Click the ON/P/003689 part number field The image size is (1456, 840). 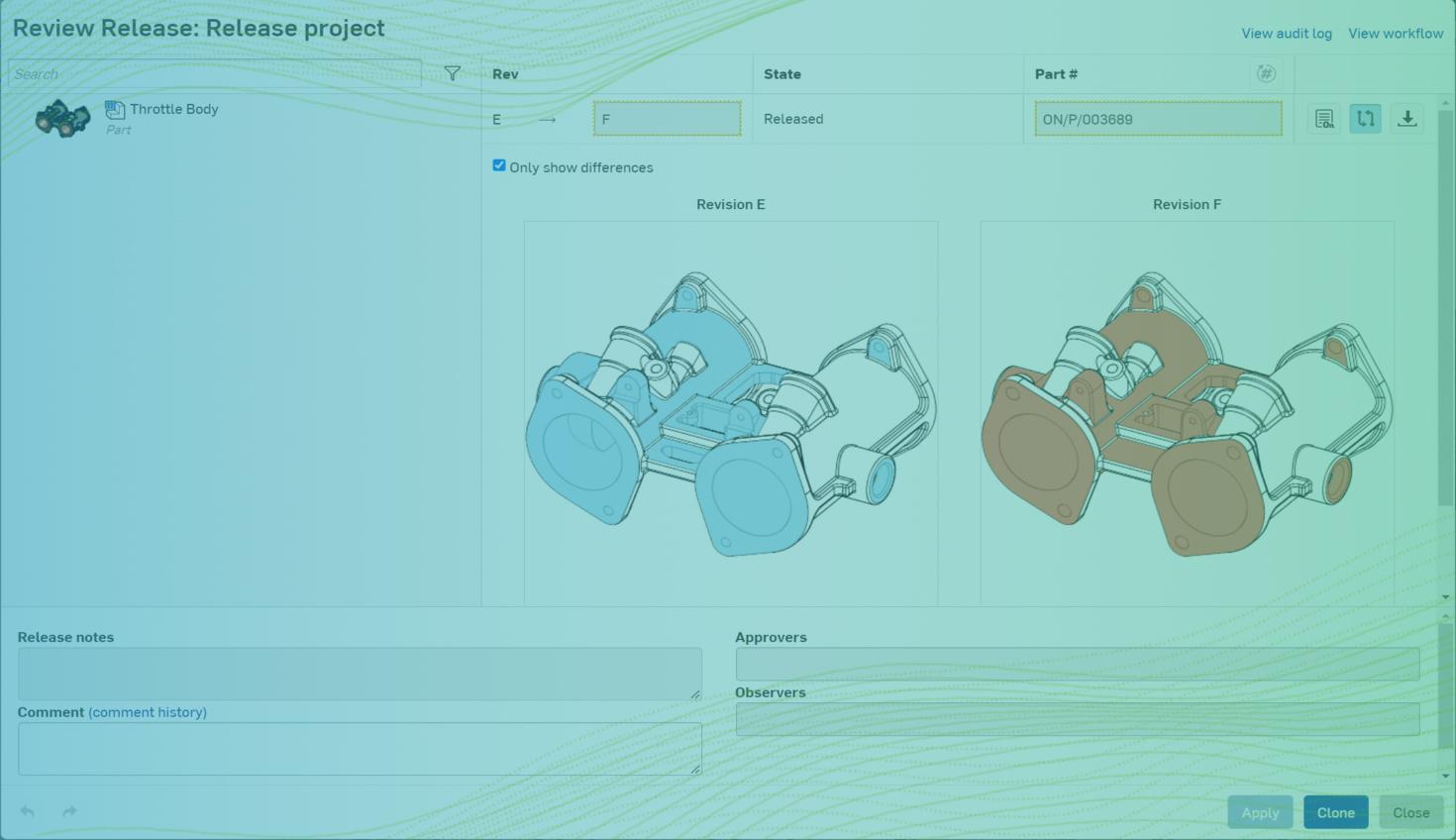(x=1157, y=119)
